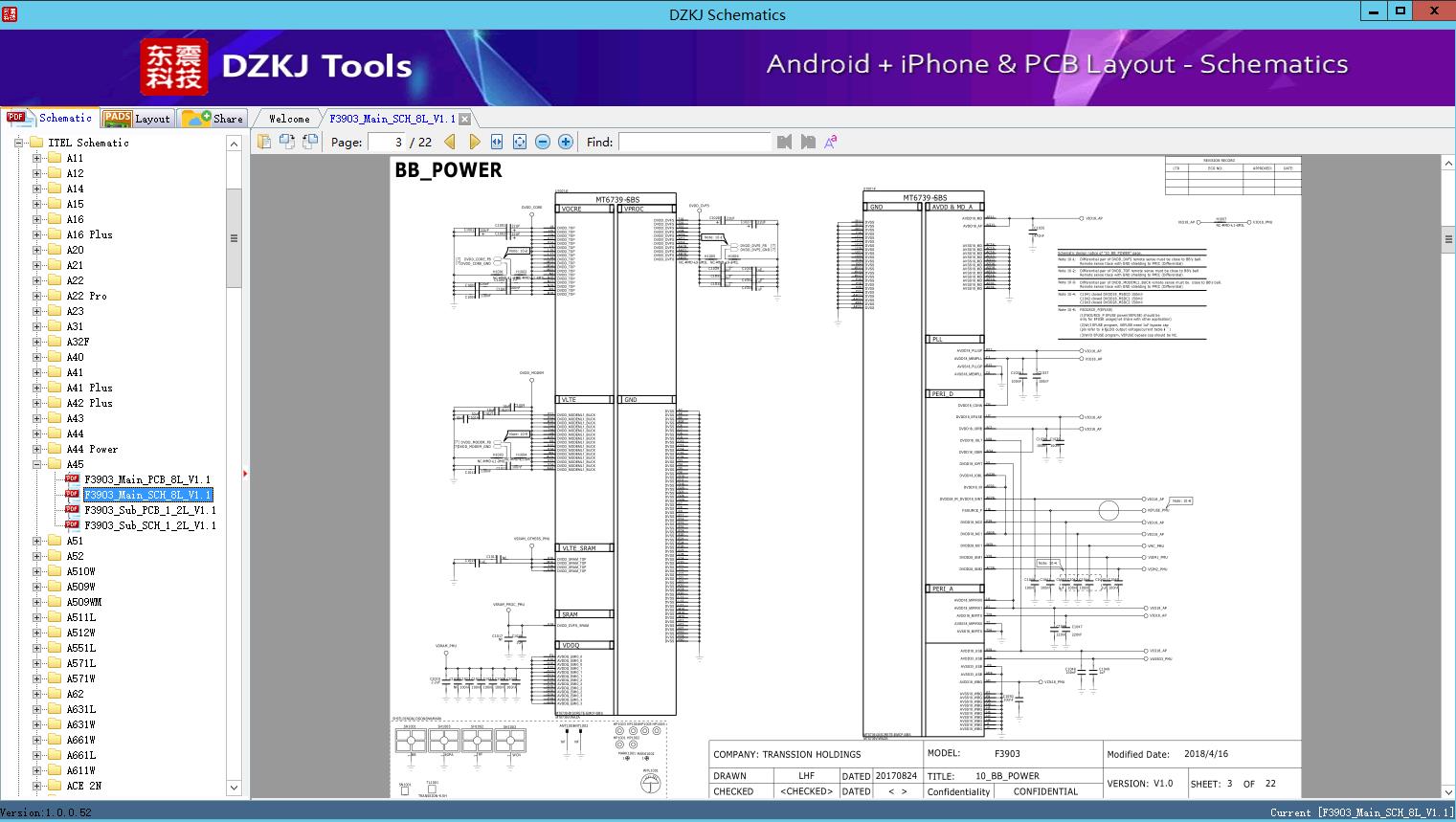
Task: Click the text search options icon
Action: point(831,142)
